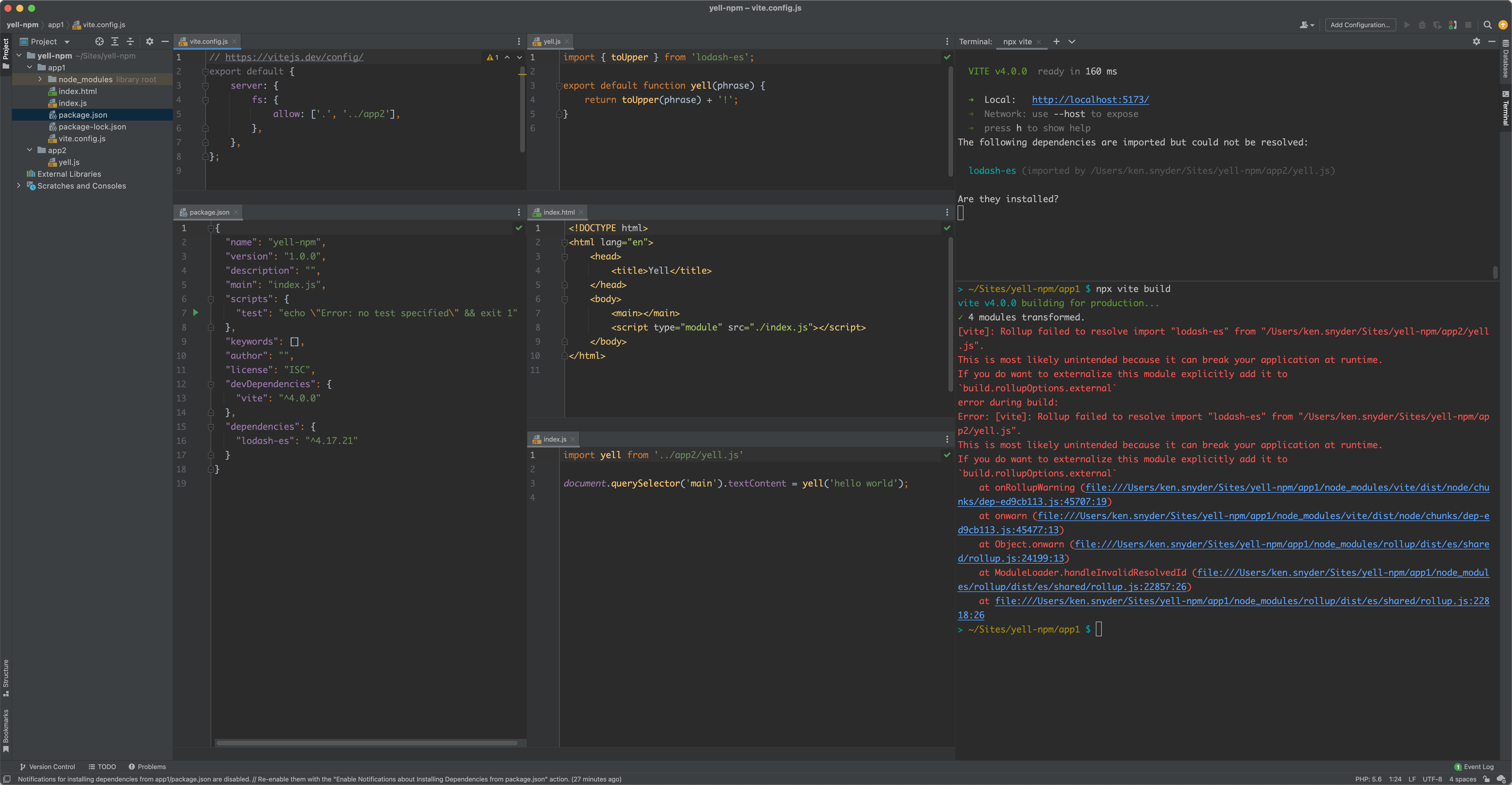Open Search Everywhere magnifier
The width and height of the screenshot is (1512, 785).
1487,25
